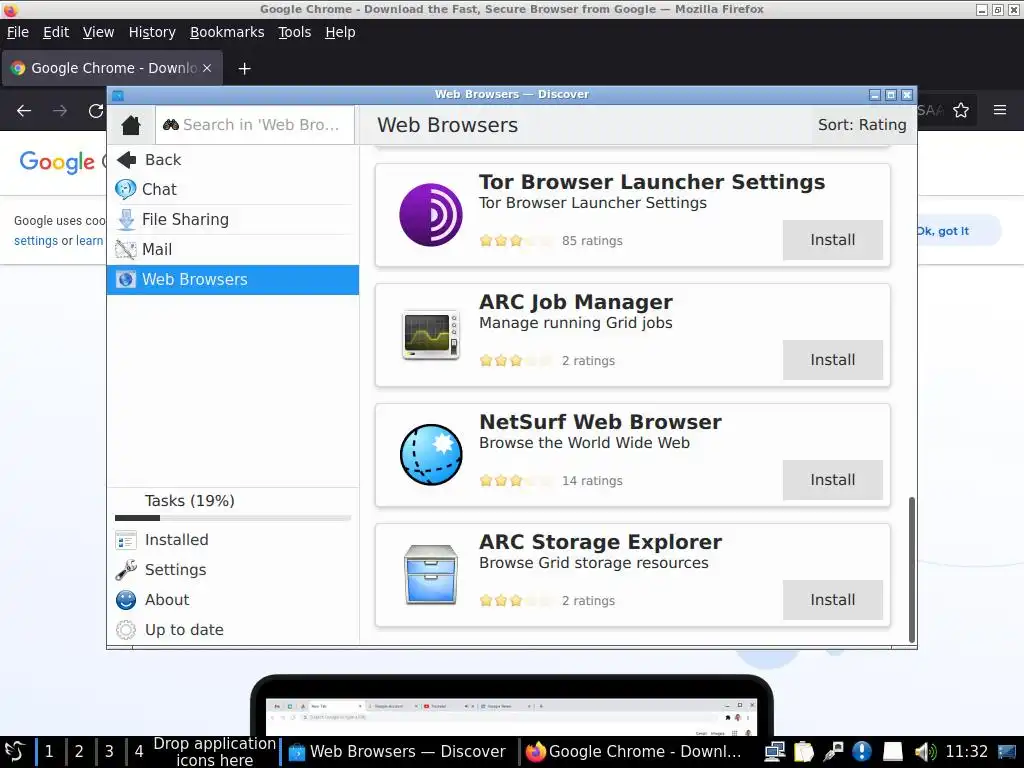Screen dimensions: 1024x768
Task: Switch to virtual desktop 2
Action: pos(79,752)
